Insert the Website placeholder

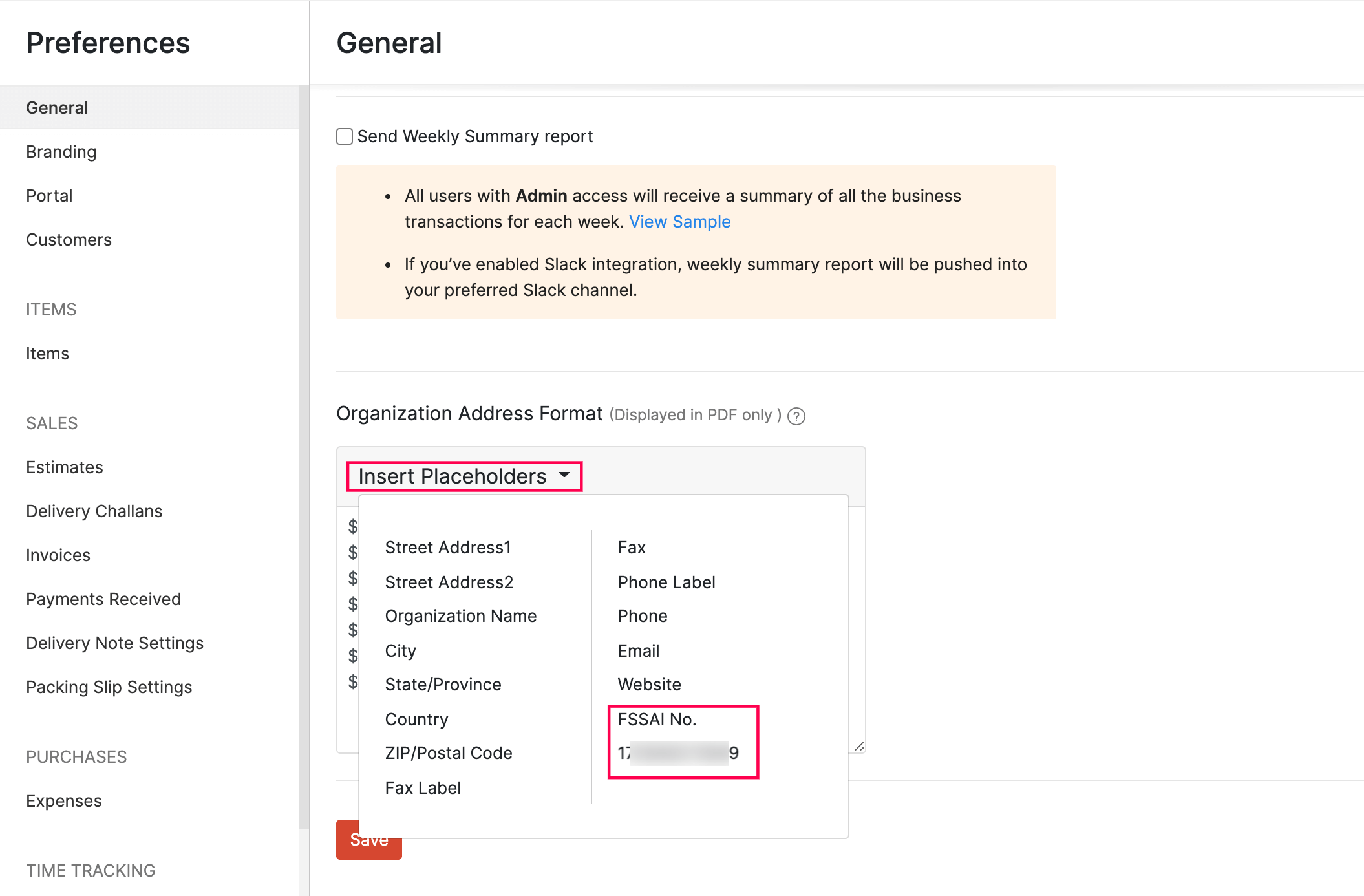[648, 684]
